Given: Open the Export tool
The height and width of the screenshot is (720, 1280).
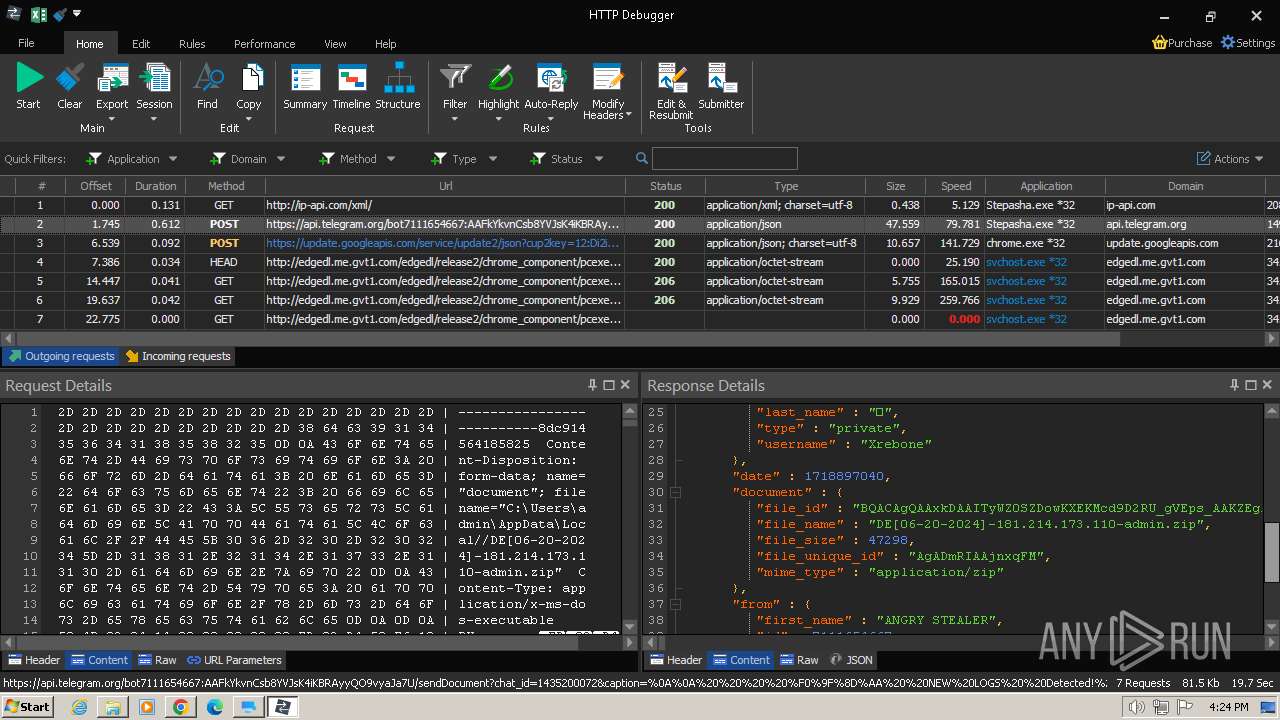Looking at the screenshot, I should click(x=112, y=86).
